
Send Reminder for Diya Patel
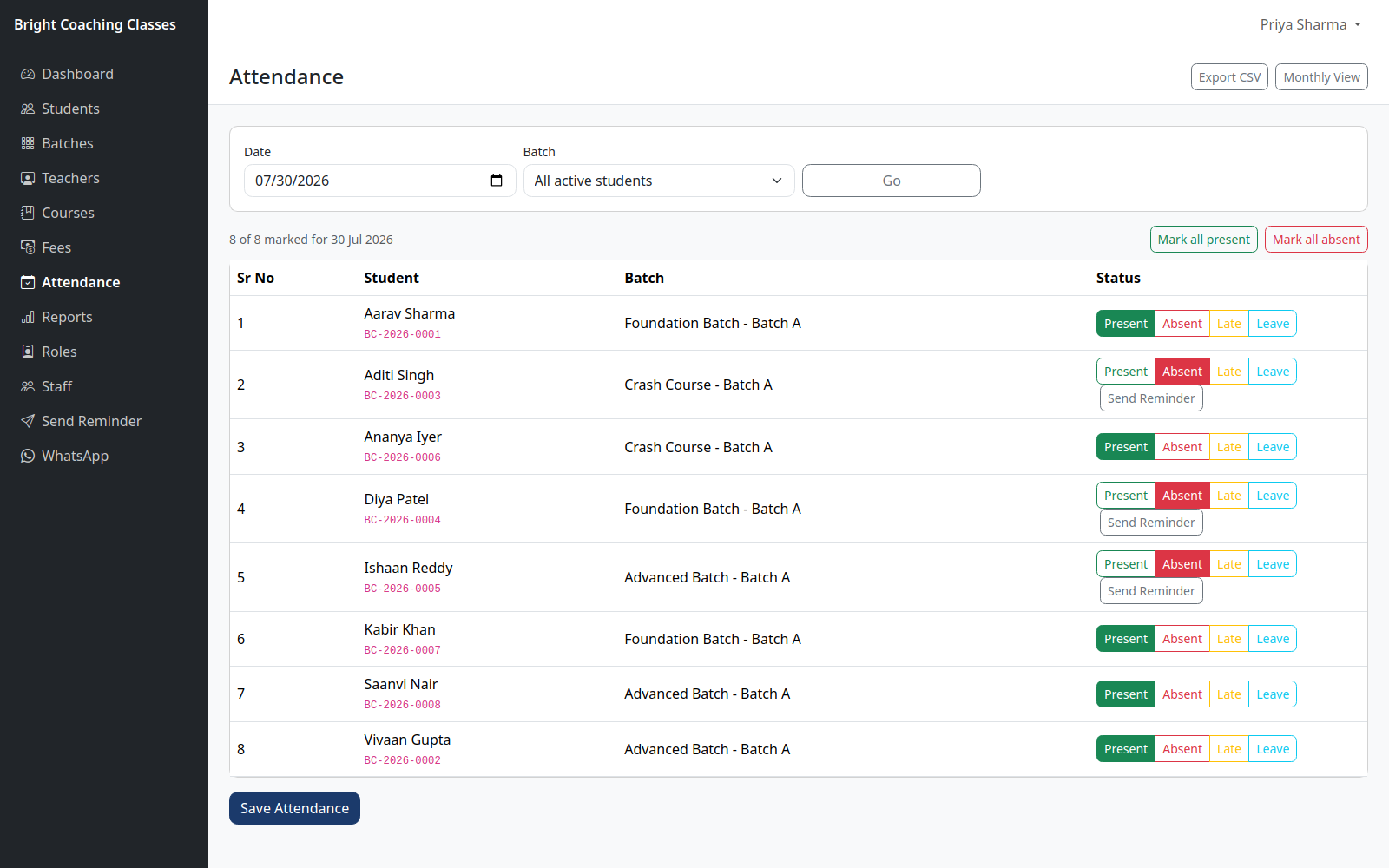pyautogui.click(x=1151, y=523)
